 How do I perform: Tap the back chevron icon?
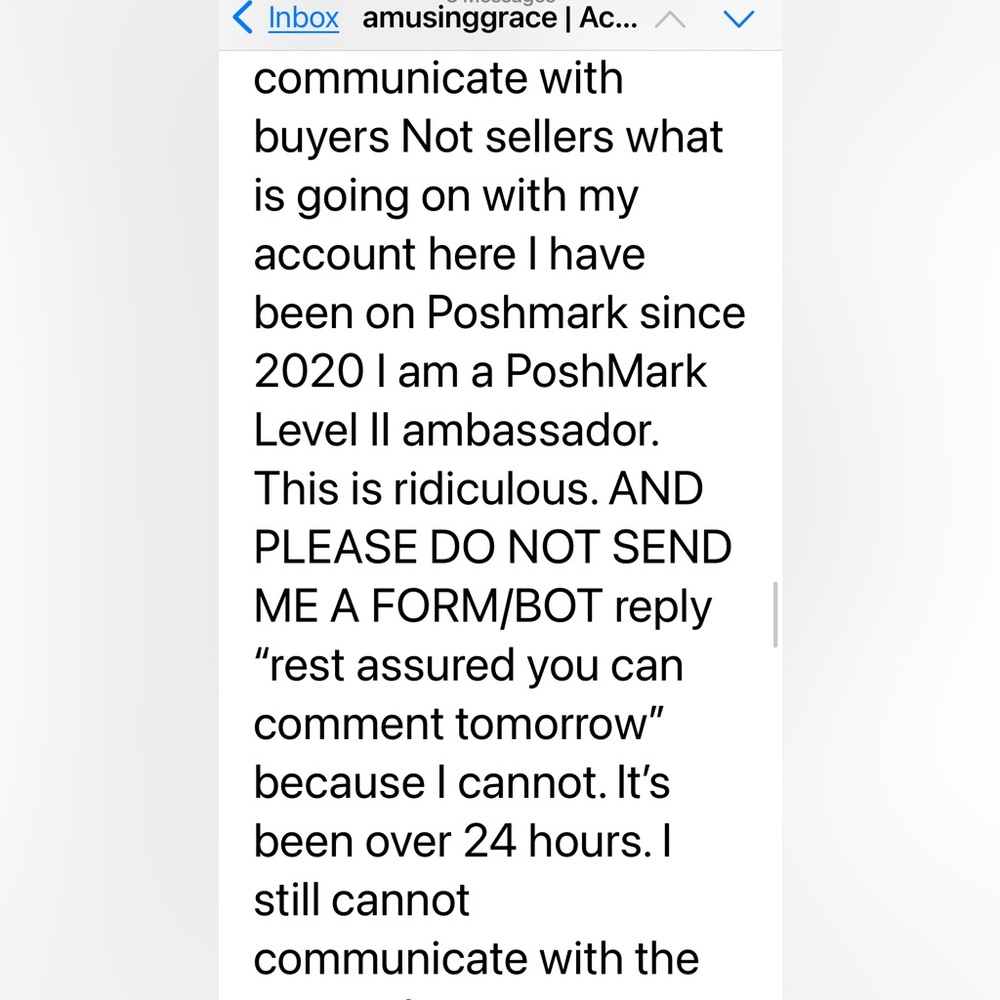243,18
